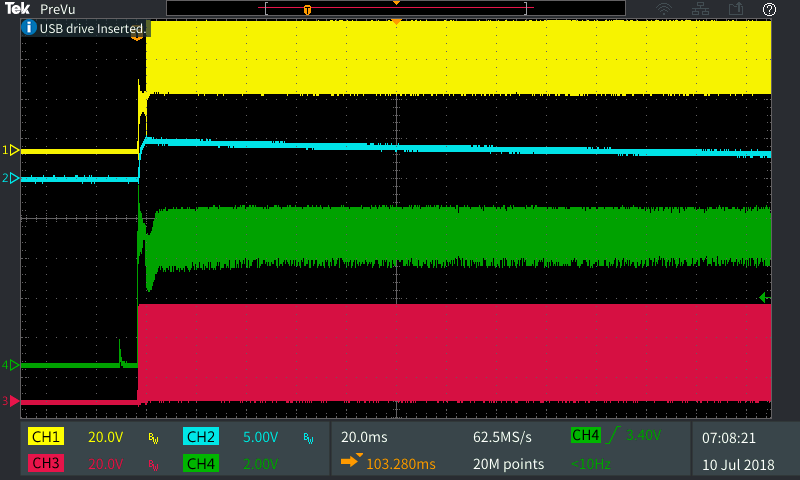Select the channel 3 red ground marker
This screenshot has width=800, height=480.
point(11,401)
